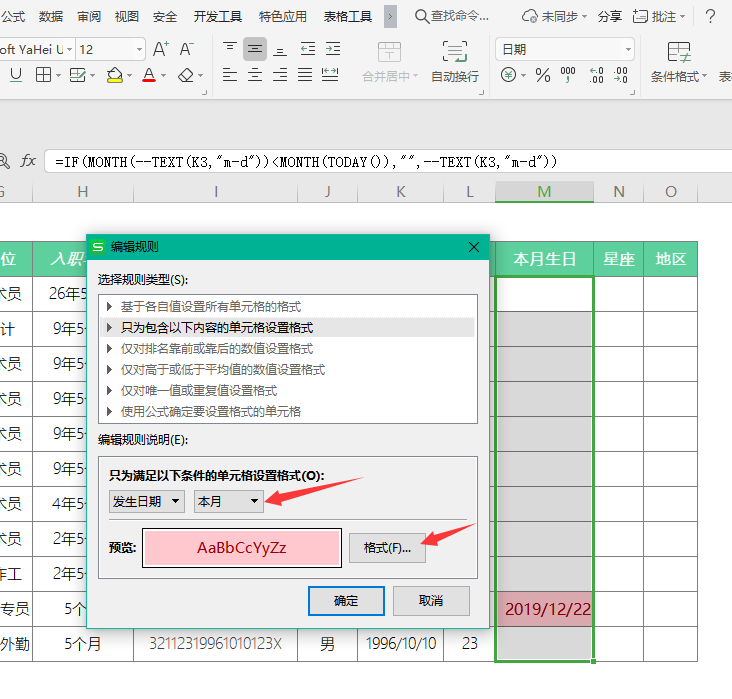
Task: Align text to vertical middle
Action: tap(254, 49)
